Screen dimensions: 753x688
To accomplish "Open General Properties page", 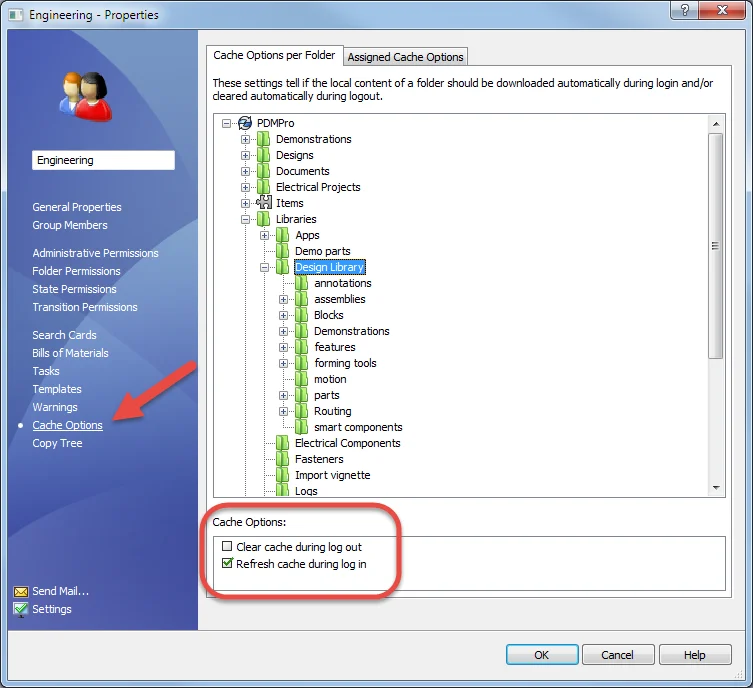I will click(x=77, y=207).
